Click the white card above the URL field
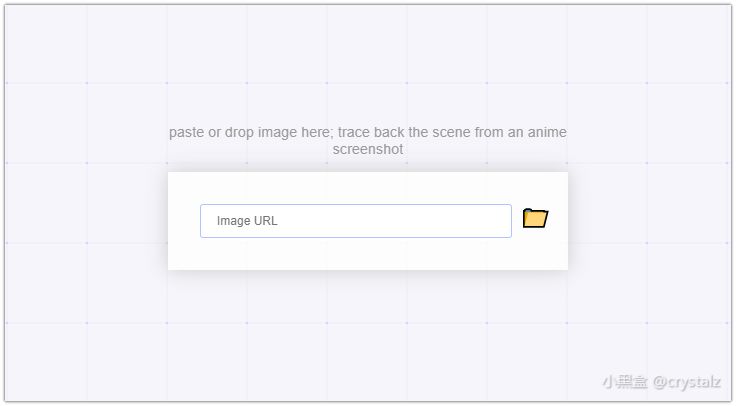 coord(367,187)
